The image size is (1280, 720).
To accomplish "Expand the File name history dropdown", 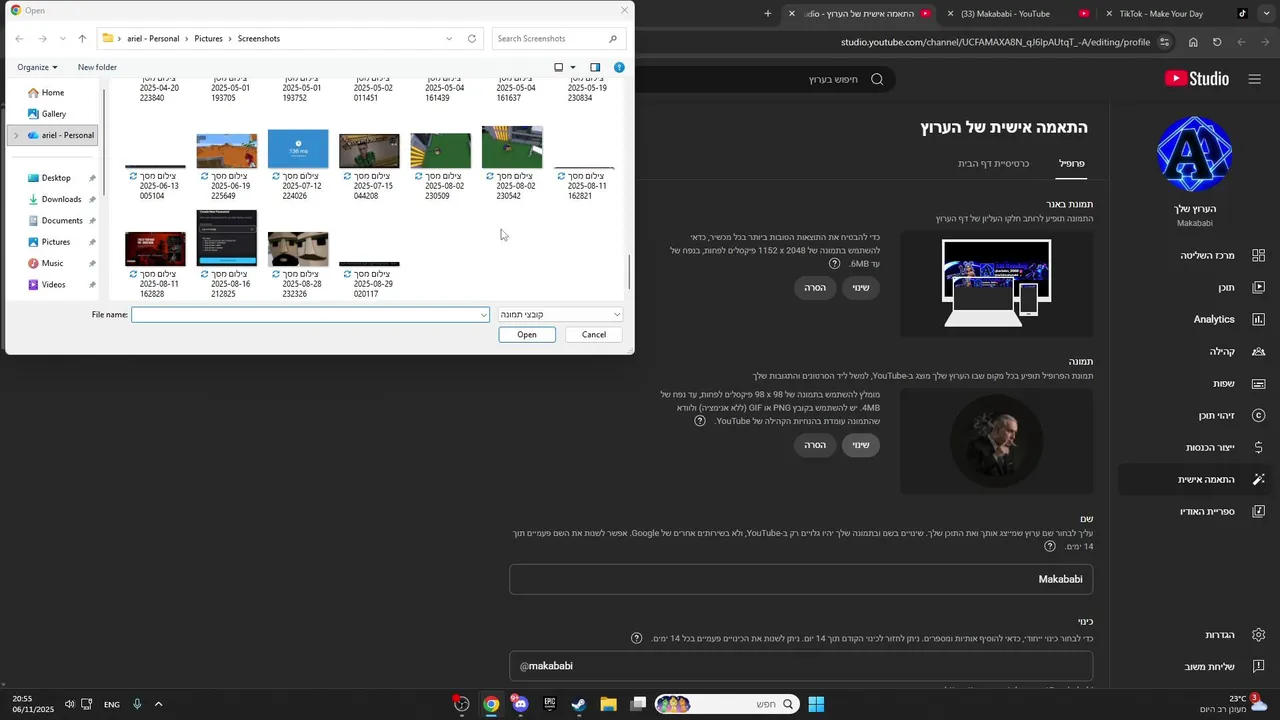I will pyautogui.click(x=484, y=315).
